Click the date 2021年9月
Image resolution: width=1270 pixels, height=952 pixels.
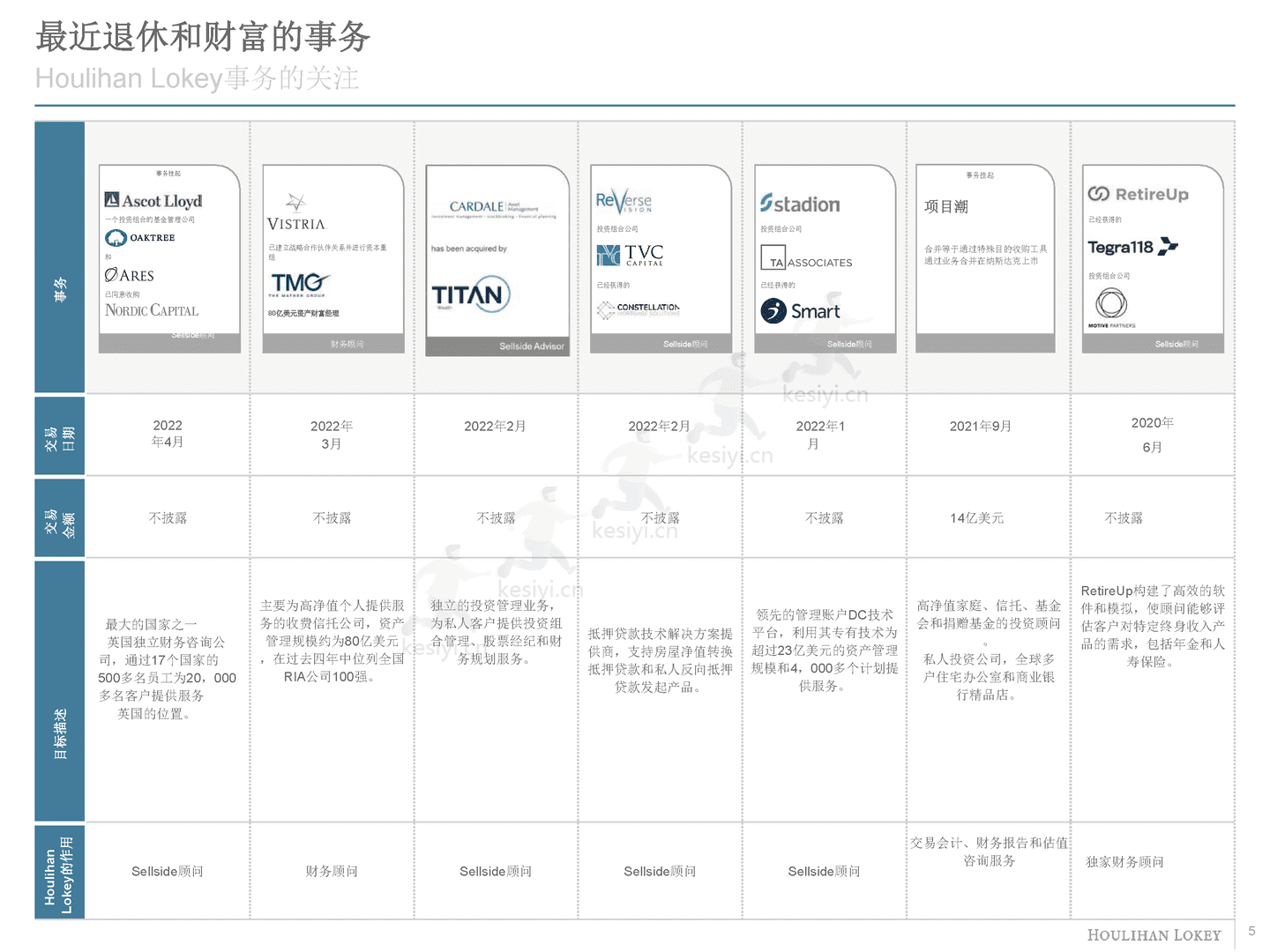point(980,427)
